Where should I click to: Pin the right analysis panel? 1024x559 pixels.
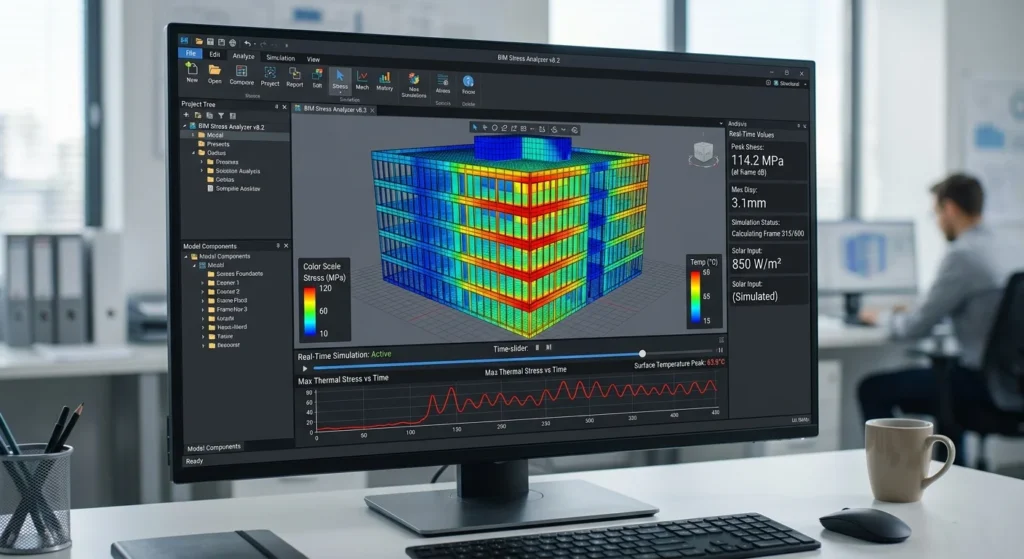[799, 125]
